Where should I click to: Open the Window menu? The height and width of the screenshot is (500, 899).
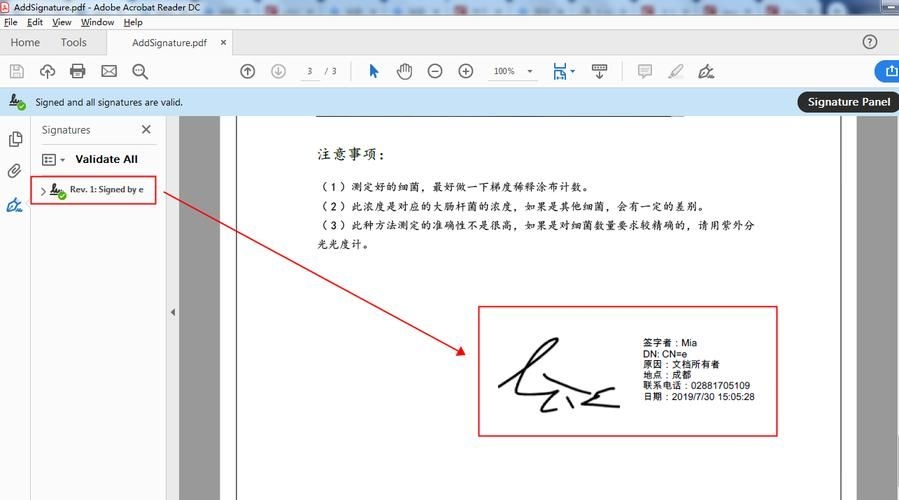(x=97, y=22)
